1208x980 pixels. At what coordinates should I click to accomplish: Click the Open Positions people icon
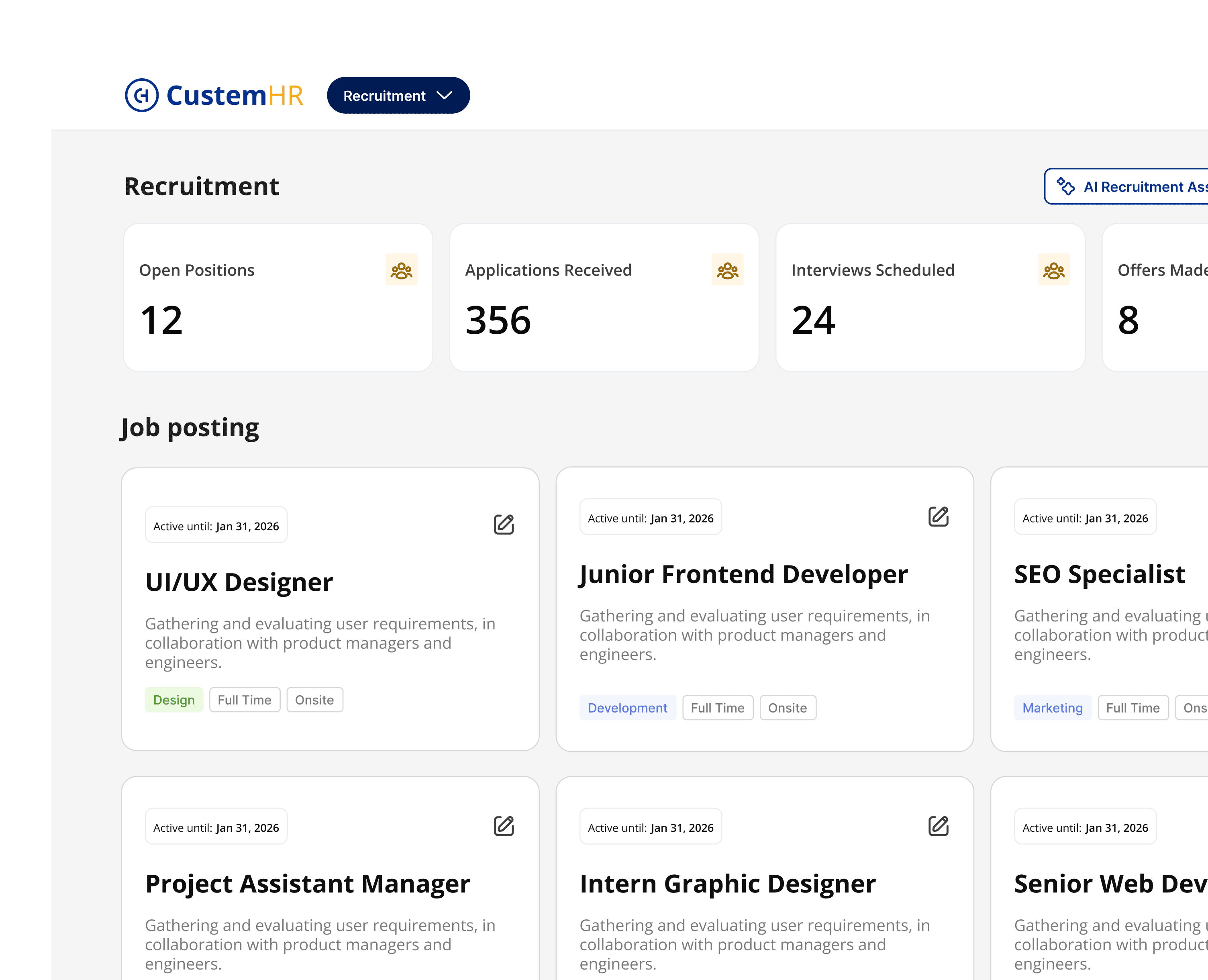tap(401, 270)
